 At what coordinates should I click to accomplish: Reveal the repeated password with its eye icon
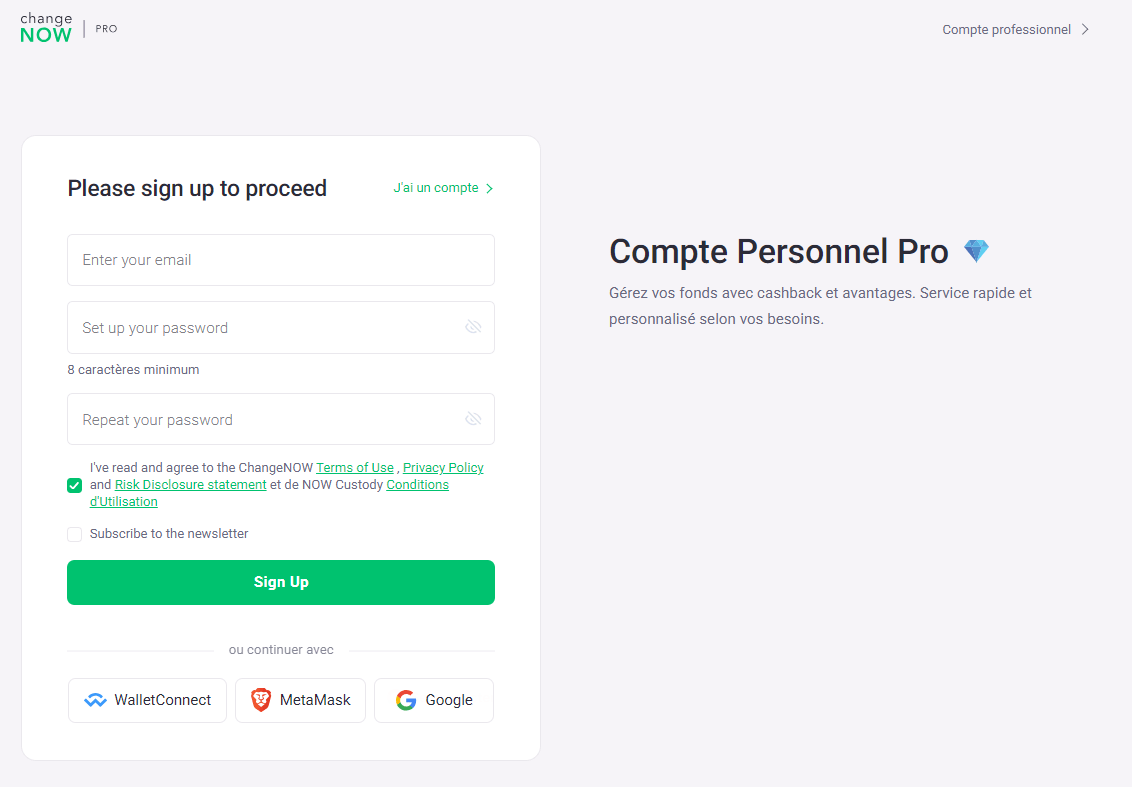point(472,418)
